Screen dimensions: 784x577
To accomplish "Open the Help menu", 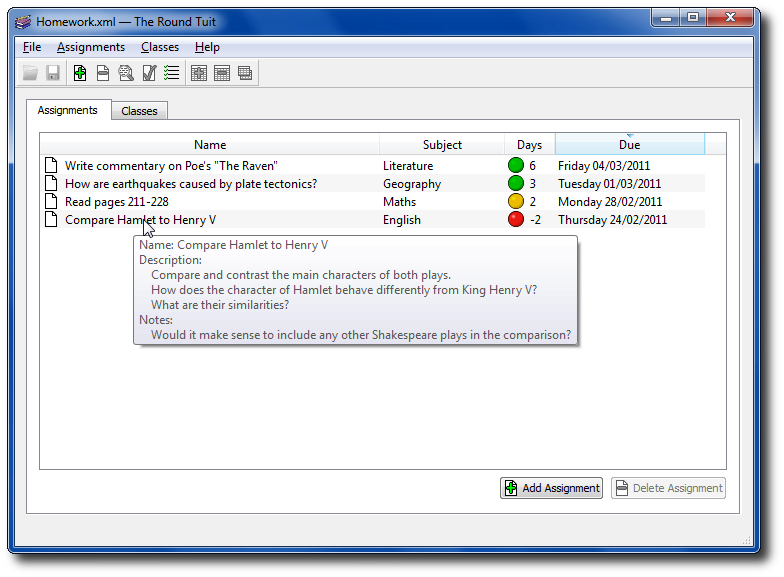I will pyautogui.click(x=207, y=47).
